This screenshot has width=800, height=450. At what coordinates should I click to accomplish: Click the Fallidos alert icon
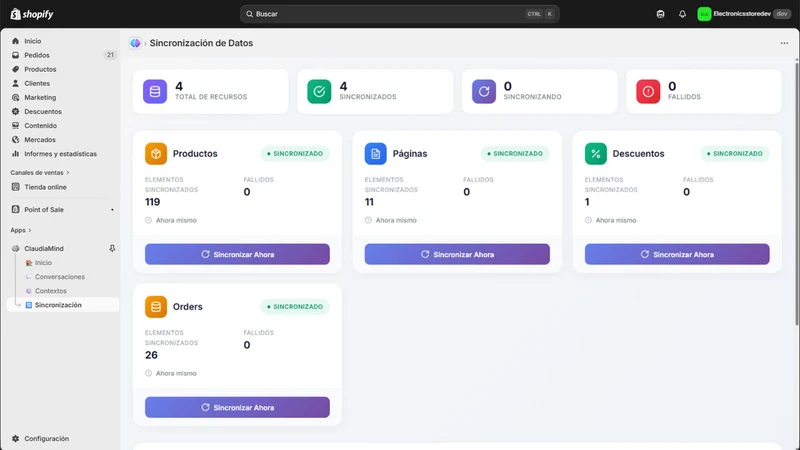(x=648, y=91)
